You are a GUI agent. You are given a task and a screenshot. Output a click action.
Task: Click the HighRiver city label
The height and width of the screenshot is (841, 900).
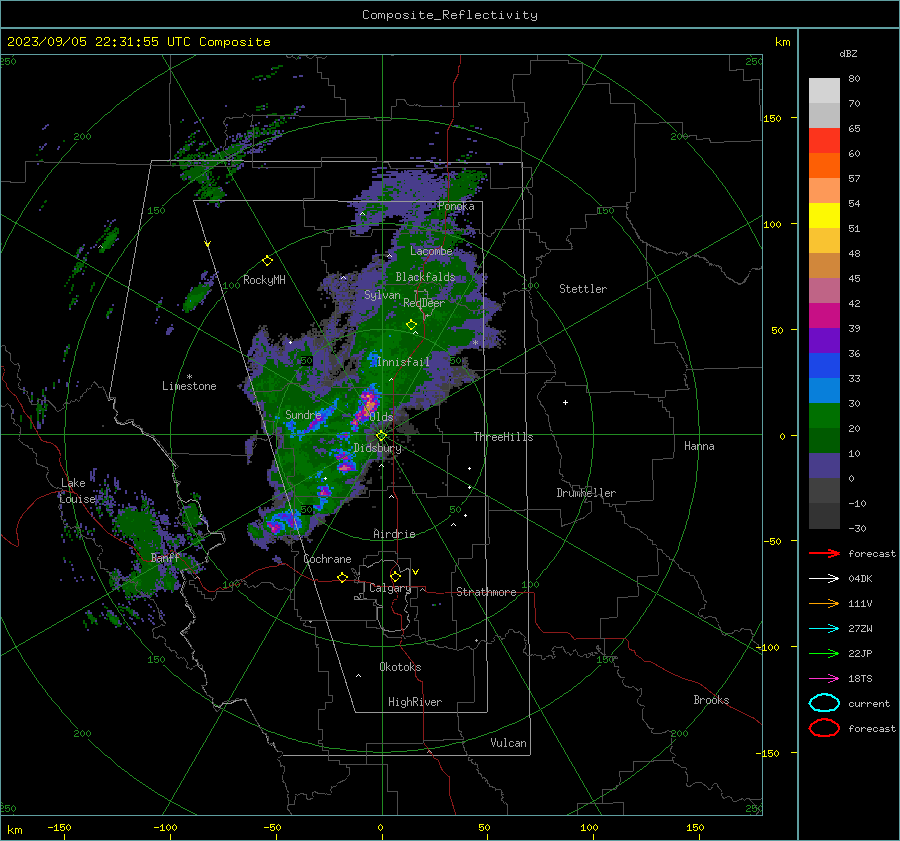coord(415,702)
